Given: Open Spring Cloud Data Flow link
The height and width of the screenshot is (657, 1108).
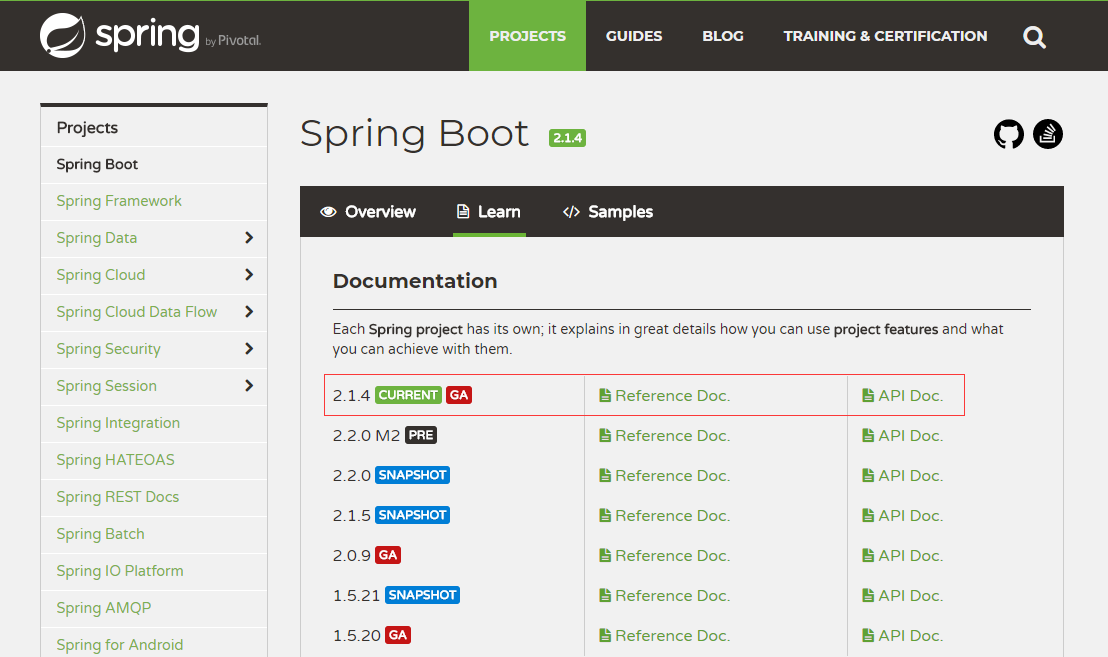Looking at the screenshot, I should coord(136,312).
